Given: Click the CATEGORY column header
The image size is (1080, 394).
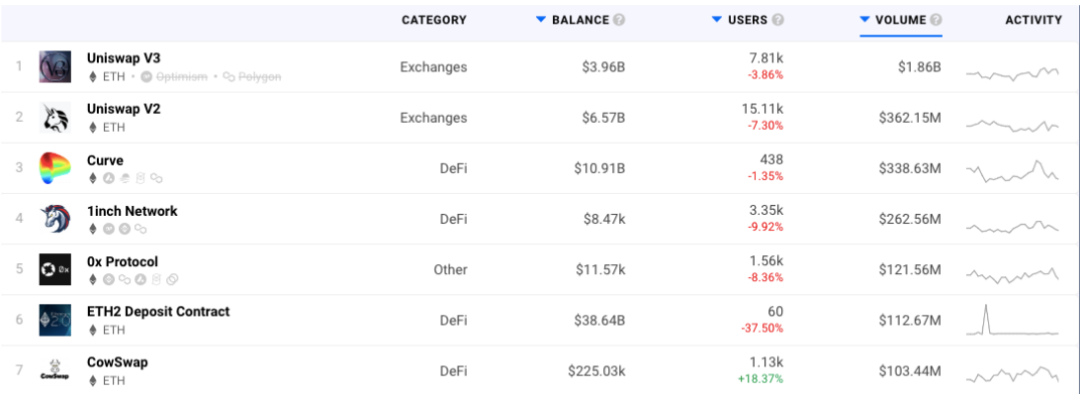Looking at the screenshot, I should click(x=434, y=20).
